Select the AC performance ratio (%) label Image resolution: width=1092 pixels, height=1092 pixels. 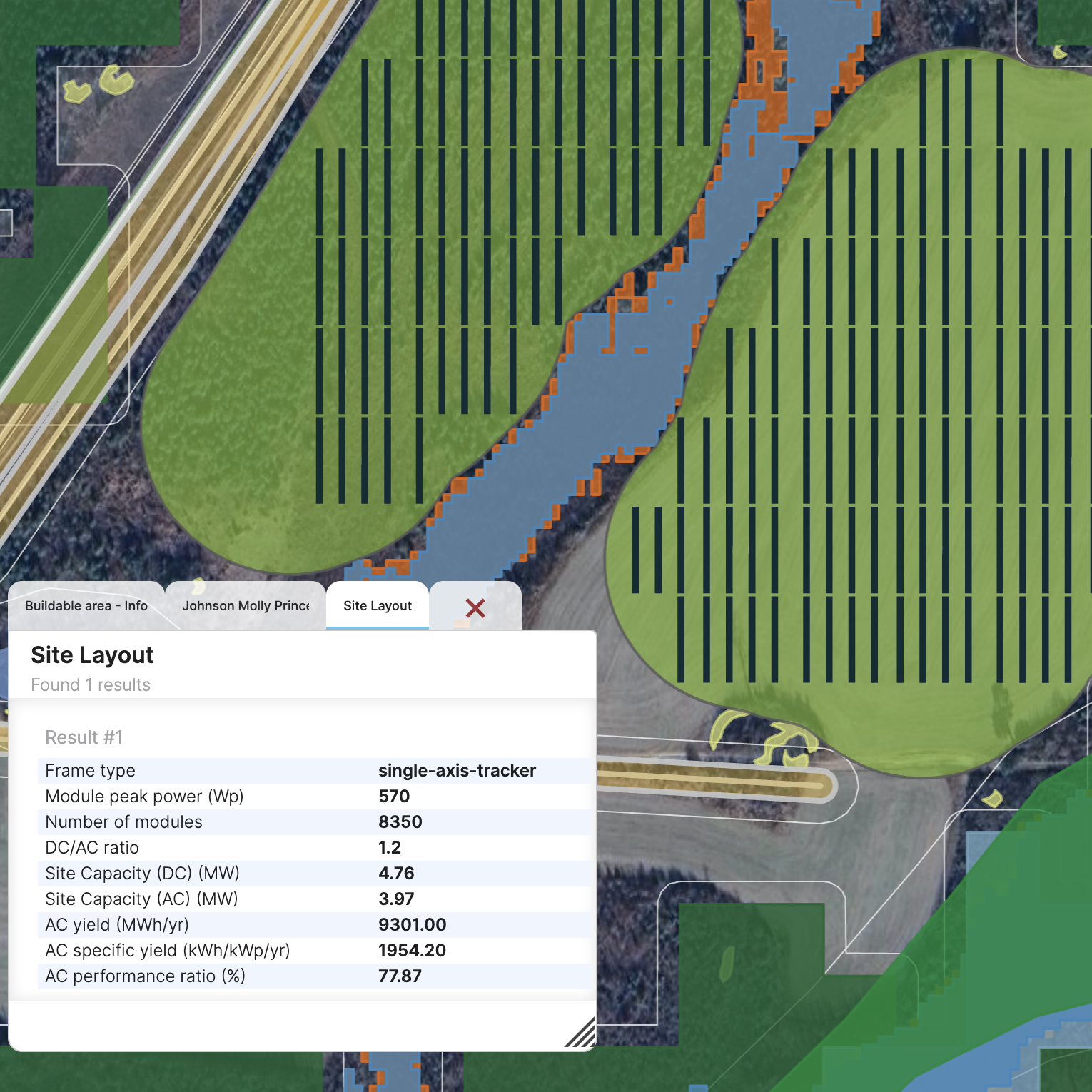click(145, 976)
